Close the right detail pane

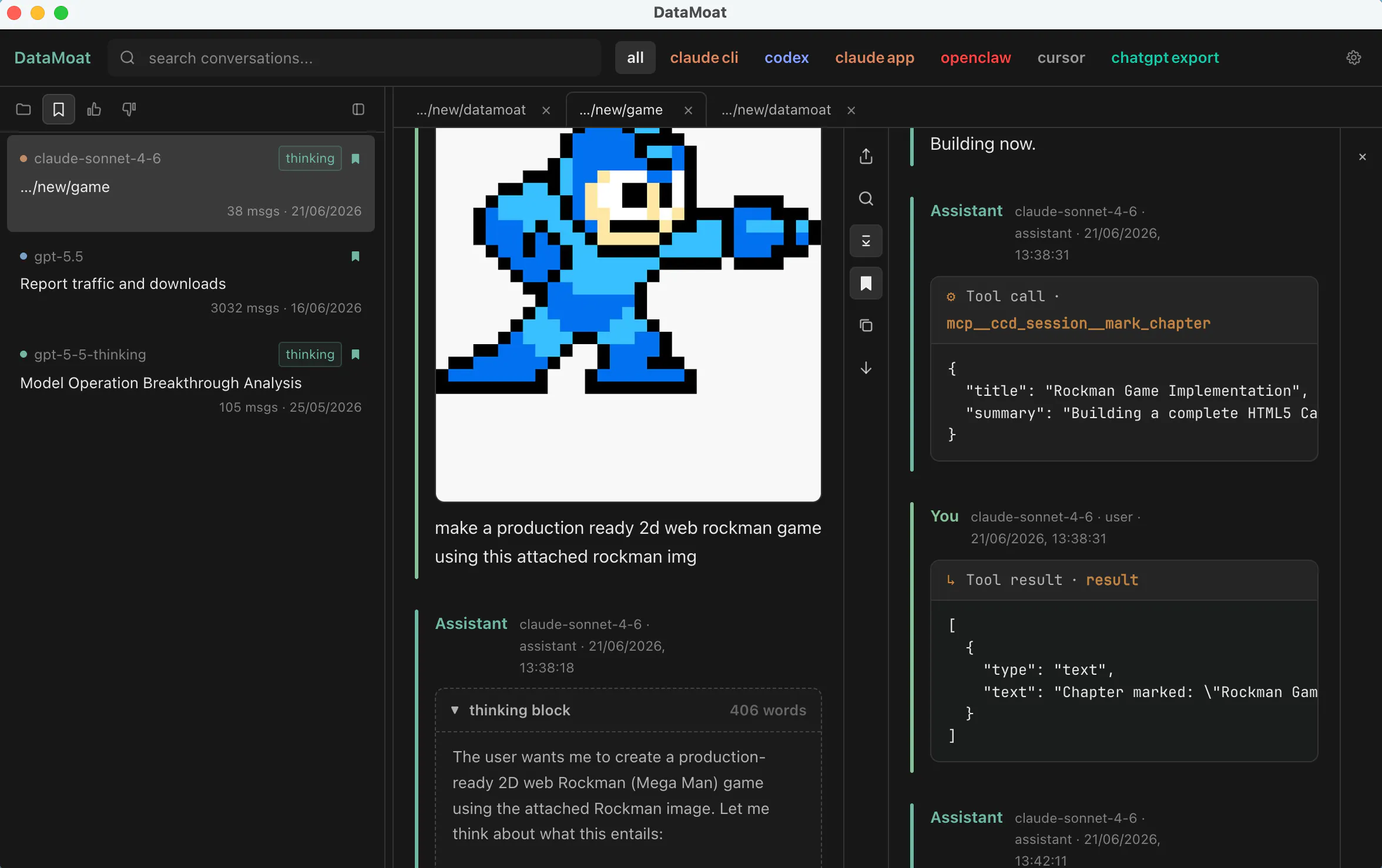(x=1363, y=157)
